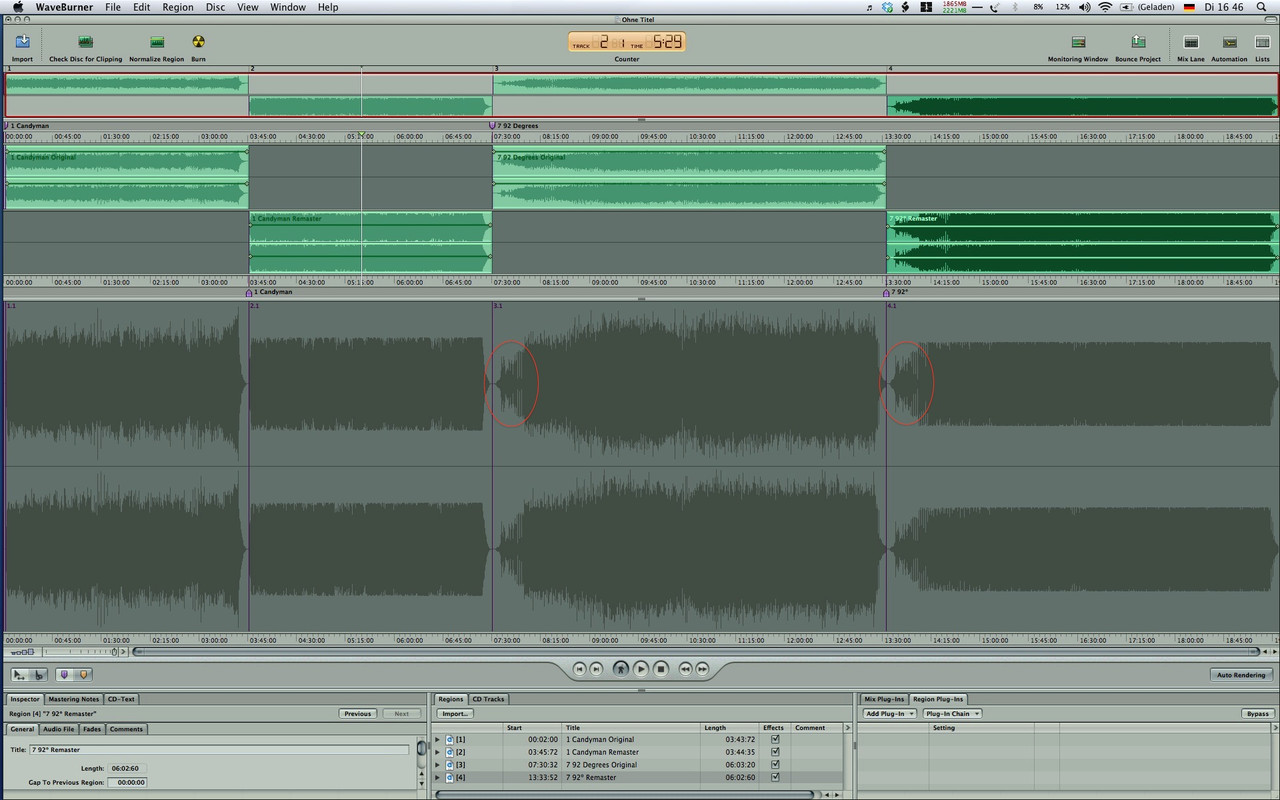Toggle Effects checkbox for 1 Candyman Original

tap(775, 739)
